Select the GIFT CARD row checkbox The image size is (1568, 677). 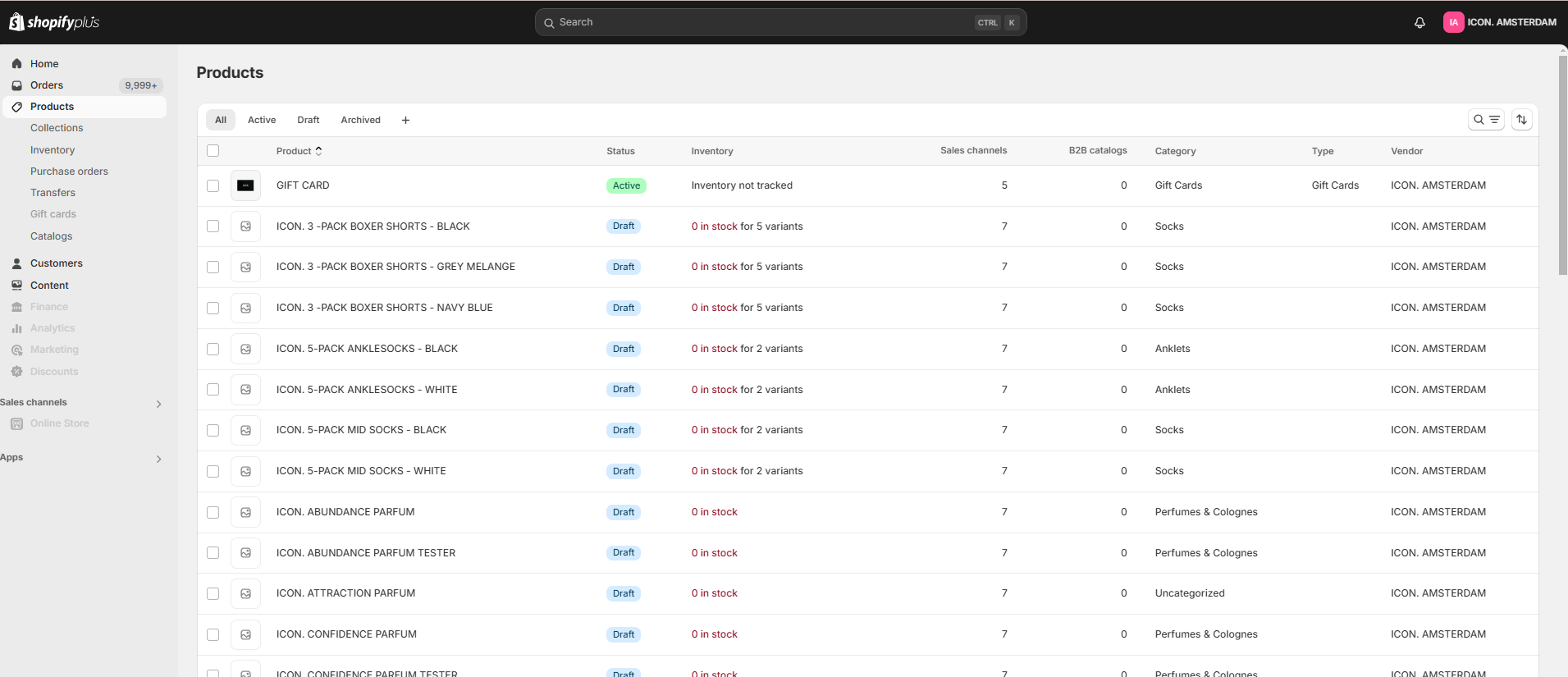point(213,185)
